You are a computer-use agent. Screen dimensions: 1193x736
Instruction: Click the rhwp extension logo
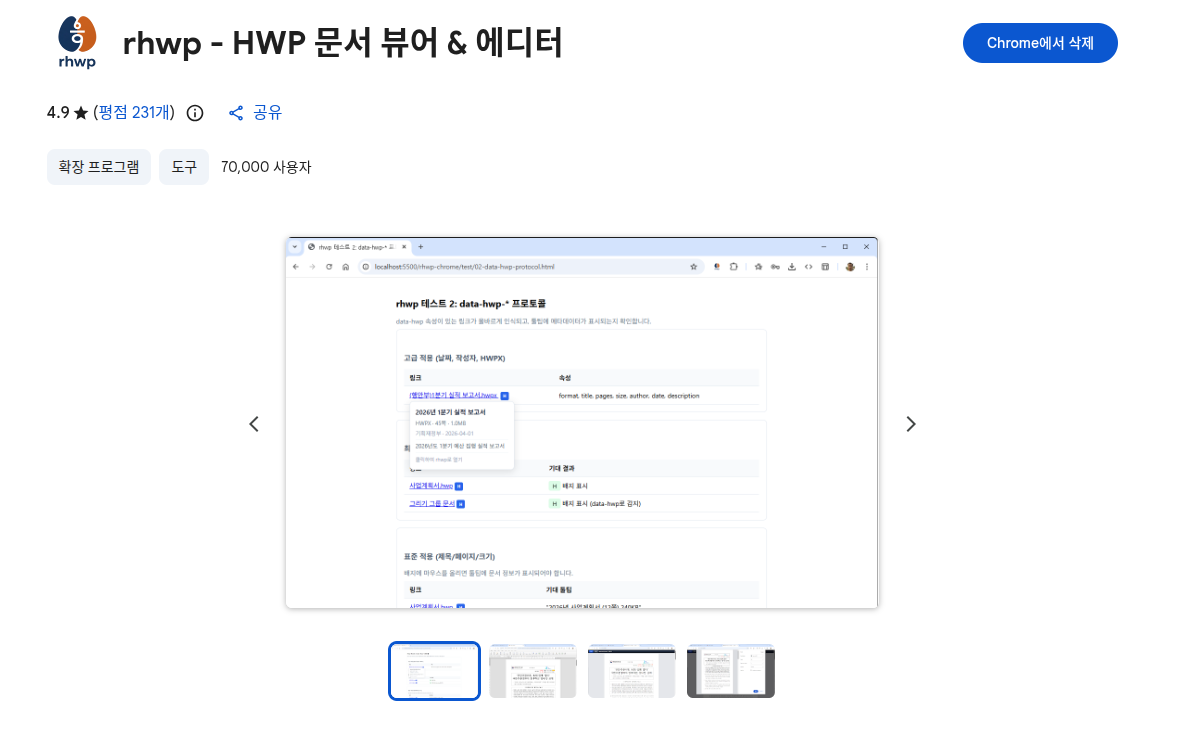tap(77, 42)
